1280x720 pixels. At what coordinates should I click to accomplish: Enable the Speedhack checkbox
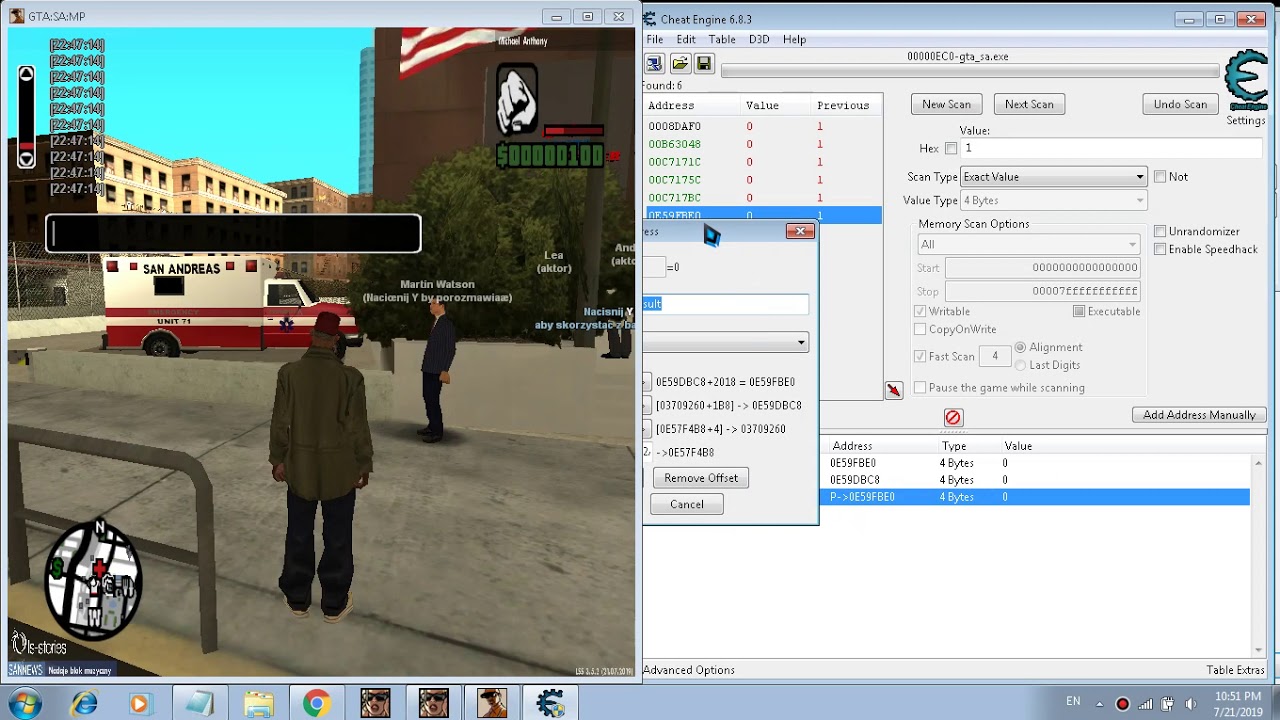1160,249
